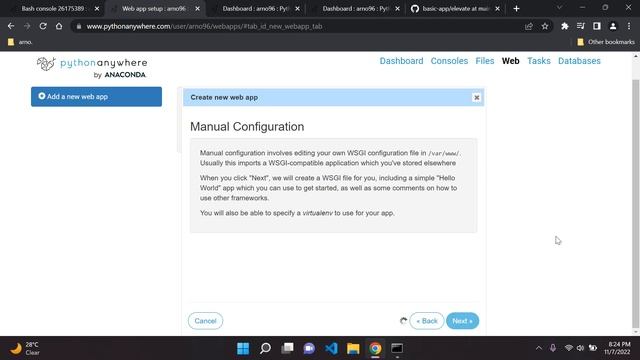The width and height of the screenshot is (640, 360).
Task: Expand the hidden system tray icons
Action: [539, 348]
